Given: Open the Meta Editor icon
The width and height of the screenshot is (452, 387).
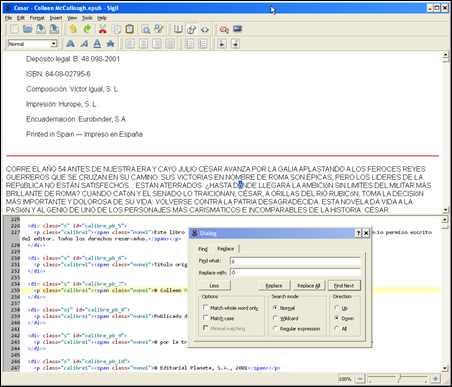Looking at the screenshot, I should [x=224, y=29].
